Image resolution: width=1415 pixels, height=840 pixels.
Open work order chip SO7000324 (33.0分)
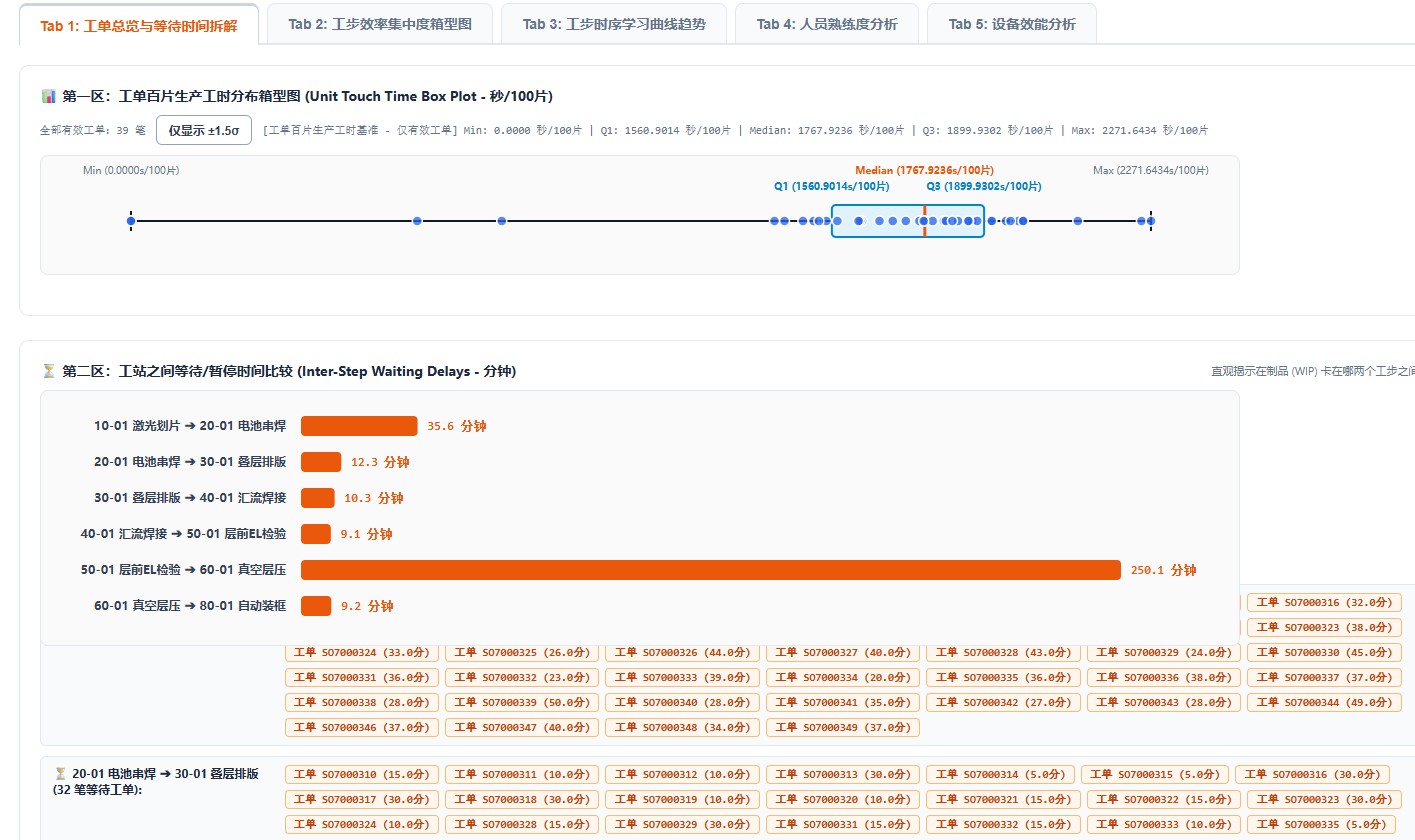(x=362, y=653)
